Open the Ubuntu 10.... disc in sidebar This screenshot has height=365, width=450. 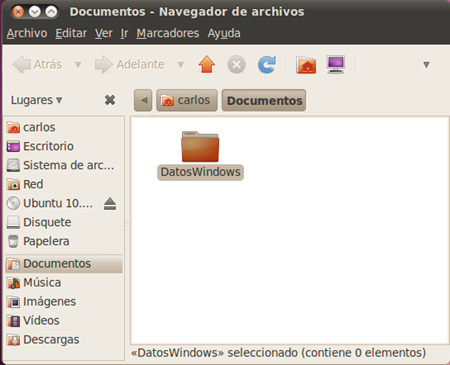pos(50,203)
